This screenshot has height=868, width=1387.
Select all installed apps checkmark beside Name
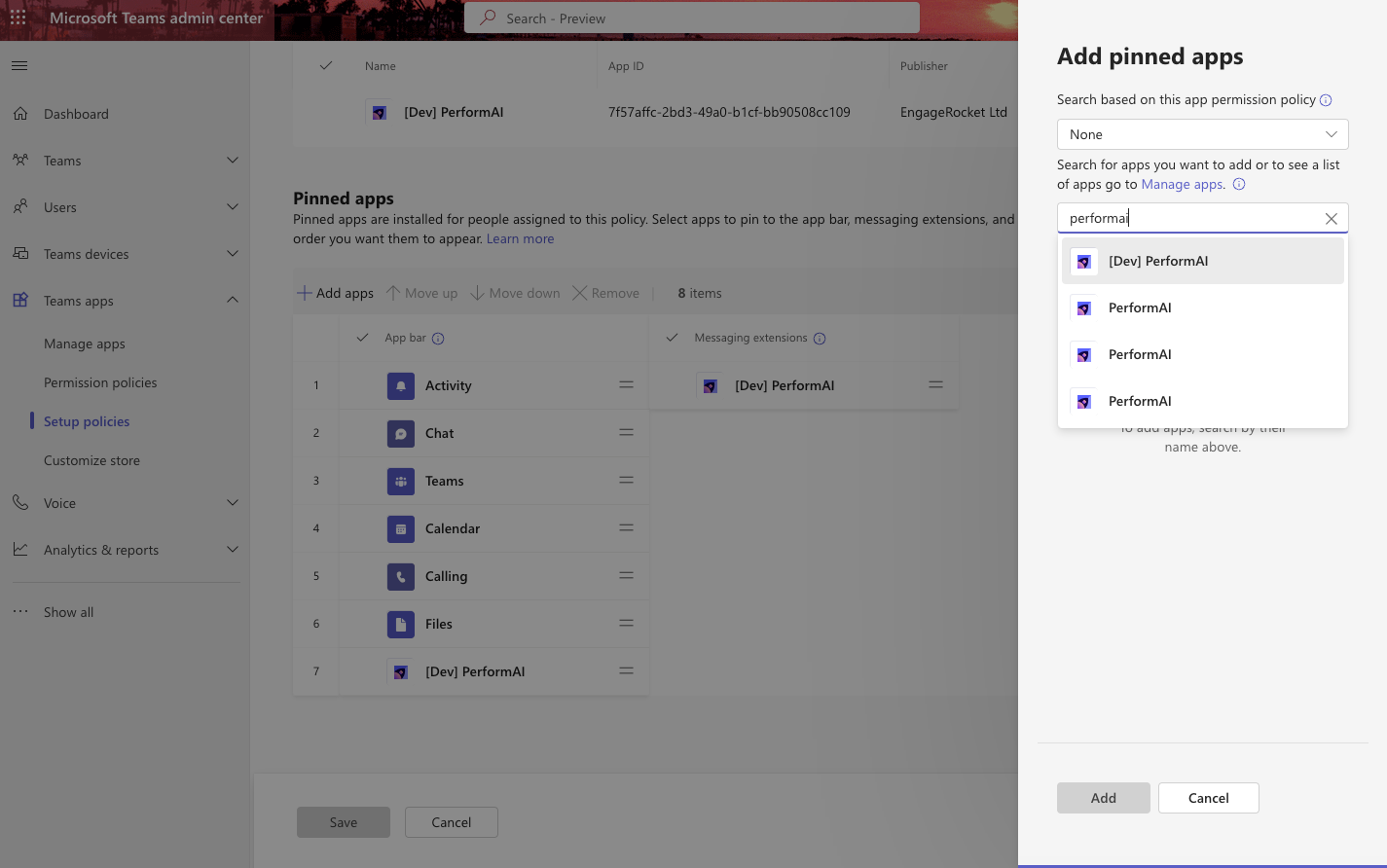(x=326, y=66)
